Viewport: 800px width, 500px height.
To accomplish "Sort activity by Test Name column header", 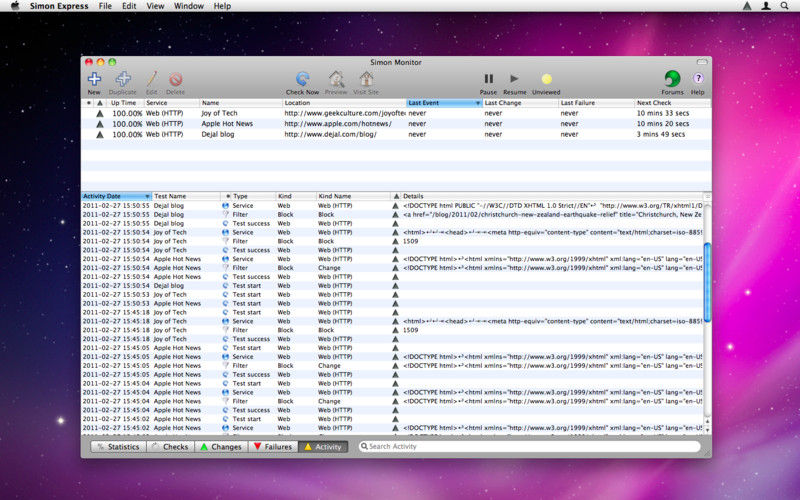I will pyautogui.click(x=186, y=196).
